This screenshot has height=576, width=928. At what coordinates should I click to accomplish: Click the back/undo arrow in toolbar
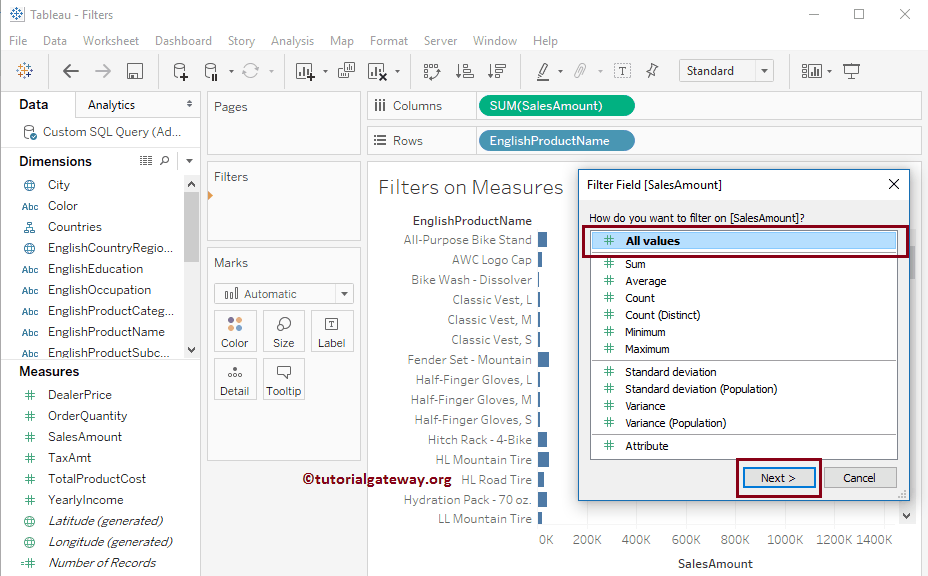[x=71, y=71]
